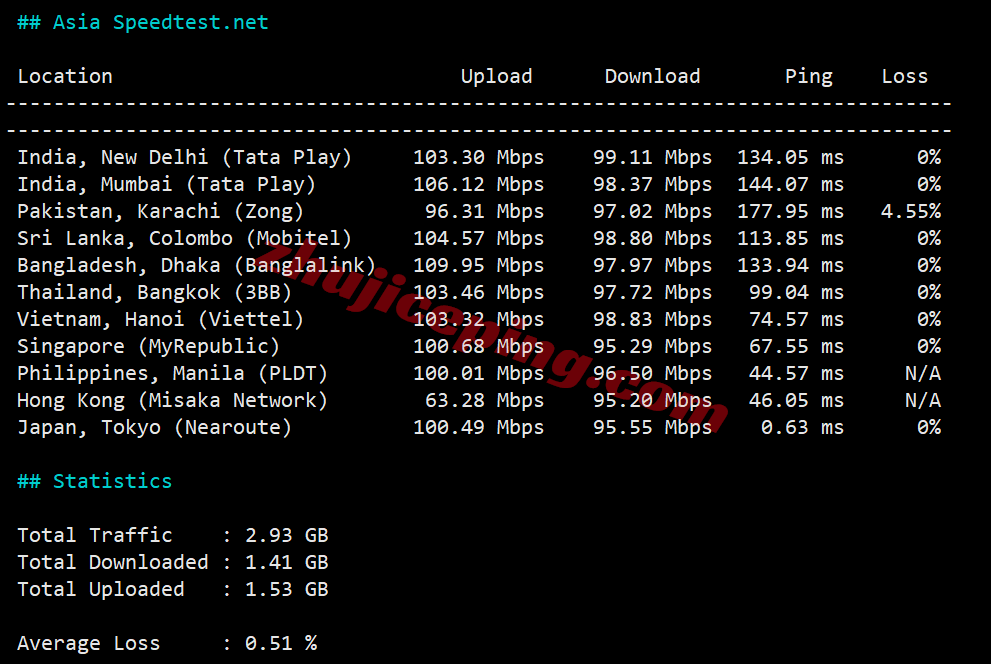Select the "Total Traffic : 2.93 GB" line

[x=172, y=535]
